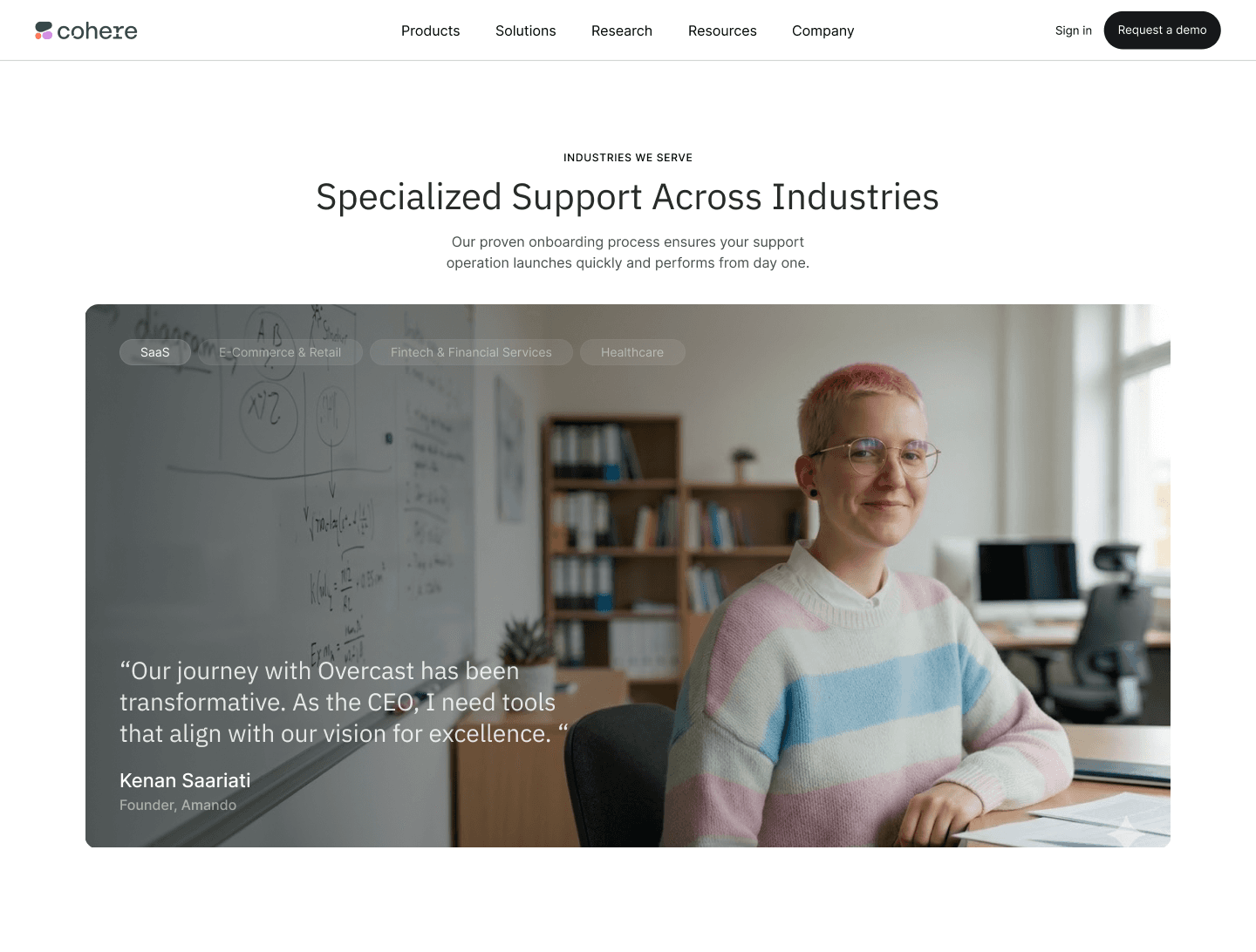Expand the Research navigation item
1256x952 pixels.
(x=622, y=31)
